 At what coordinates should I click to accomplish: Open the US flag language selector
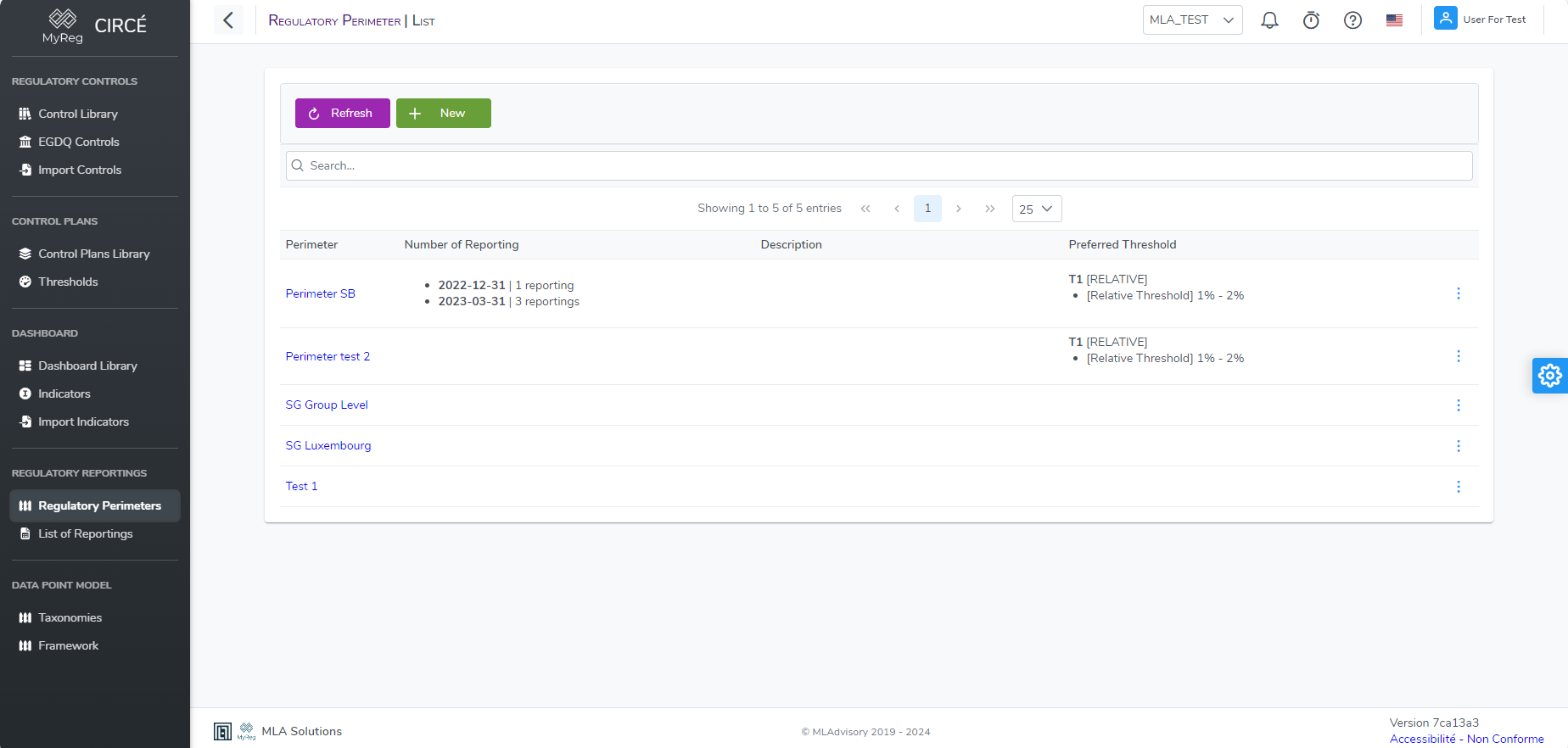(1394, 20)
